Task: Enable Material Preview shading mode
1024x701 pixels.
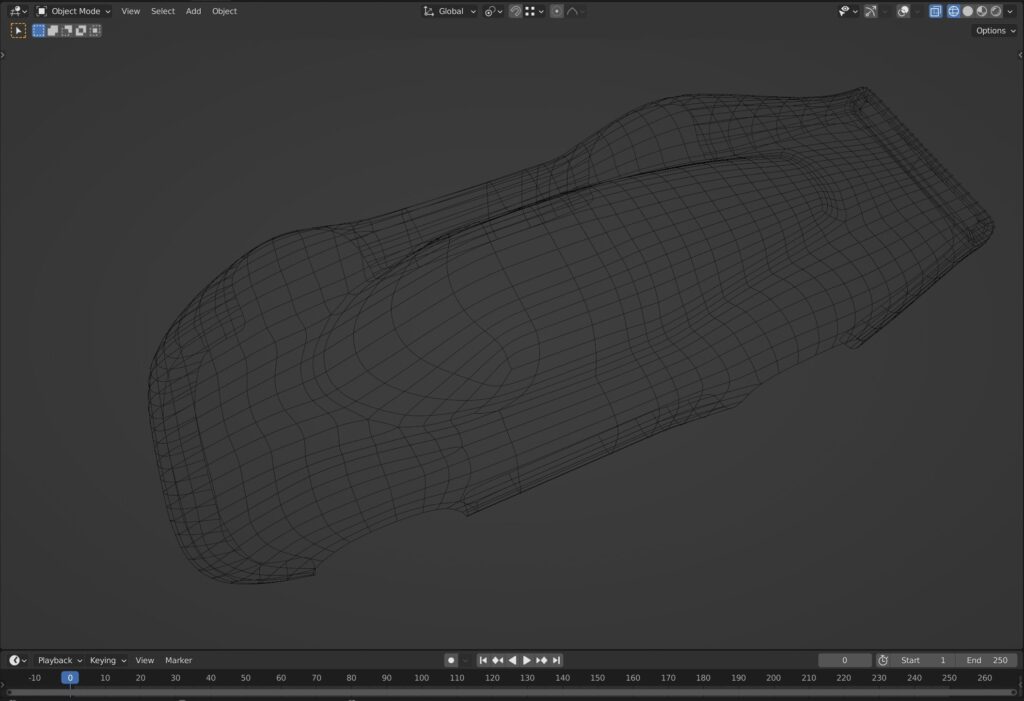Action: click(x=982, y=11)
